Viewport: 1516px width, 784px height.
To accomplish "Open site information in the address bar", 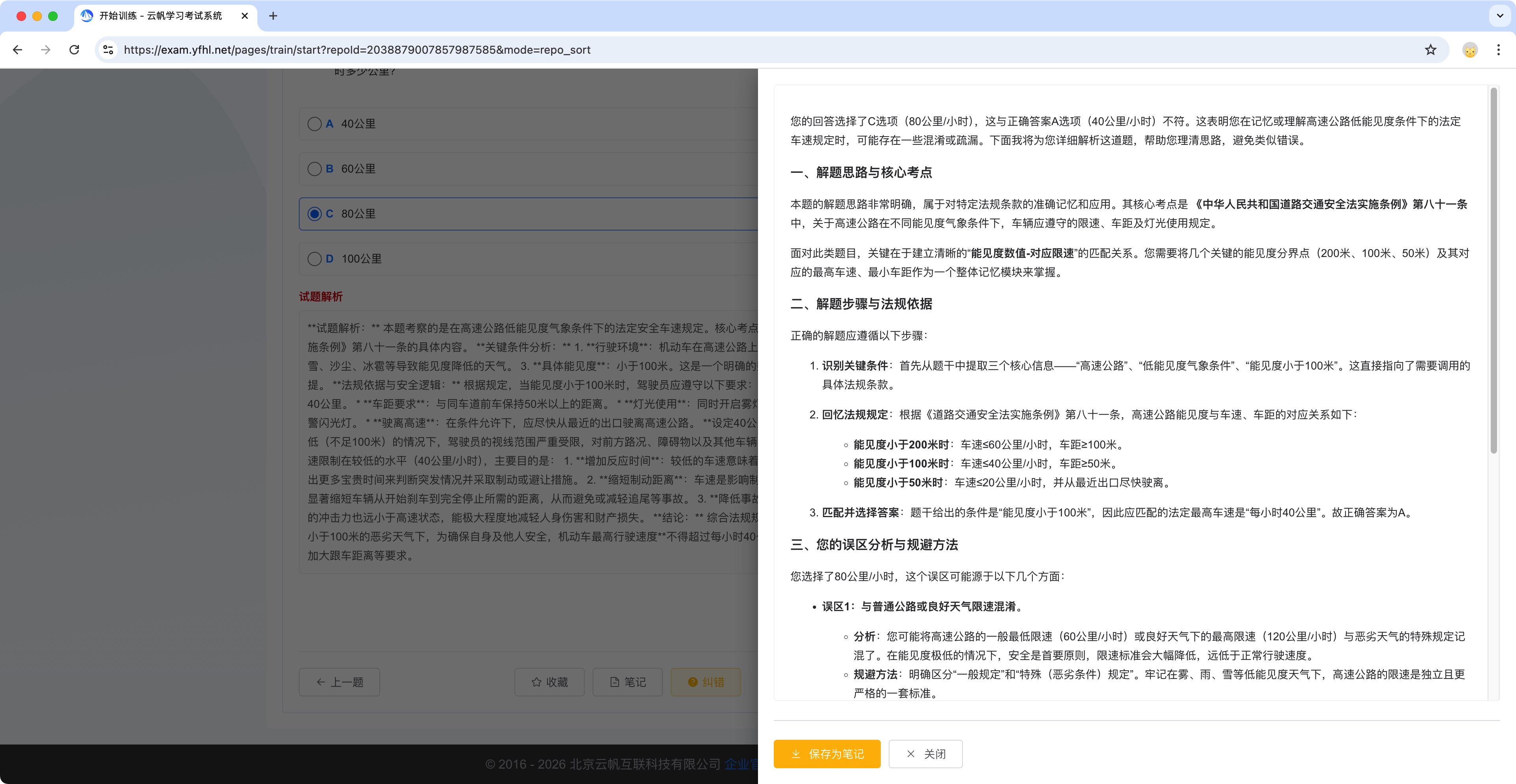I will coord(108,49).
